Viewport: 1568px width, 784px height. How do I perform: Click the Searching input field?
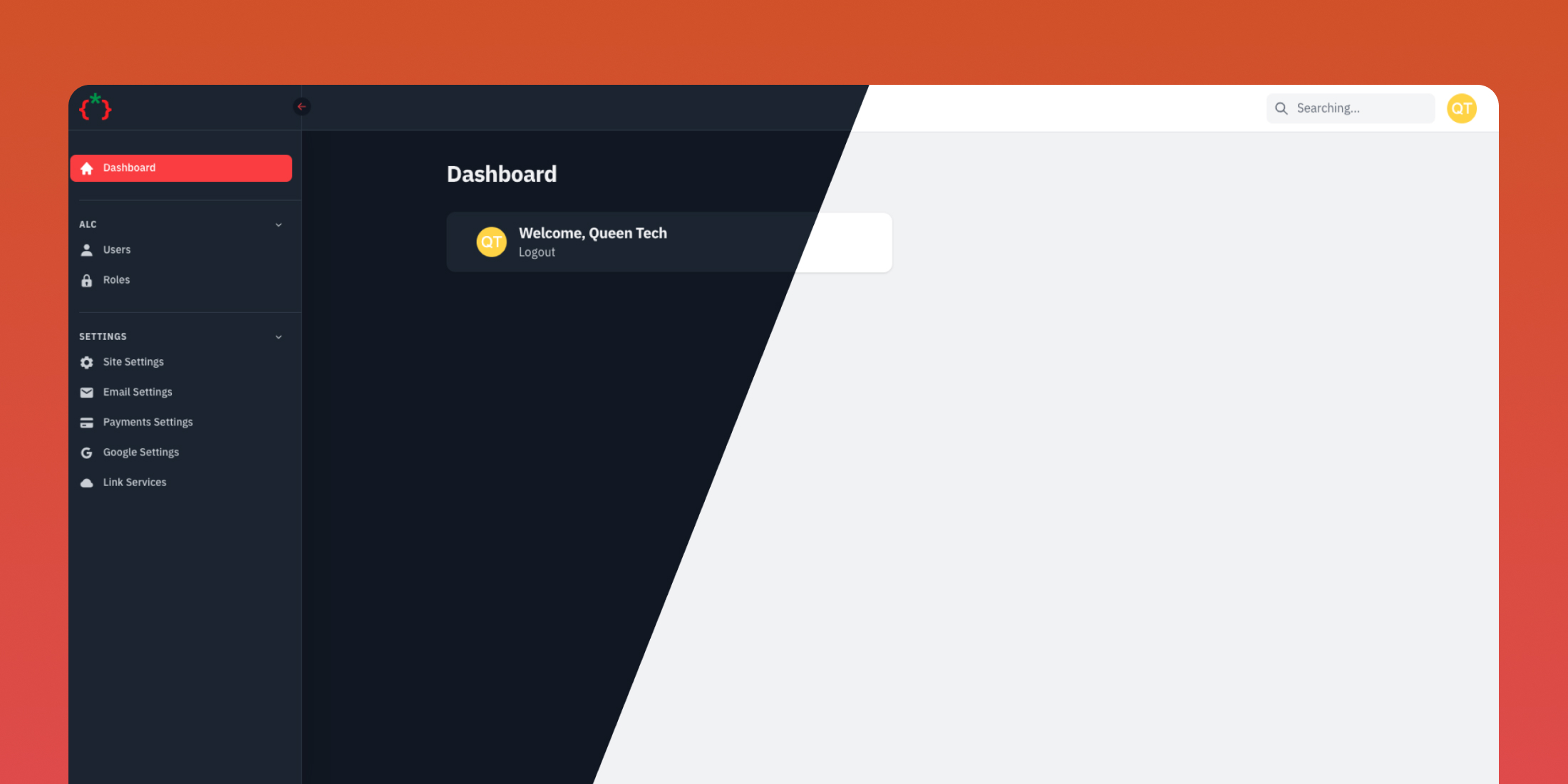point(1349,108)
